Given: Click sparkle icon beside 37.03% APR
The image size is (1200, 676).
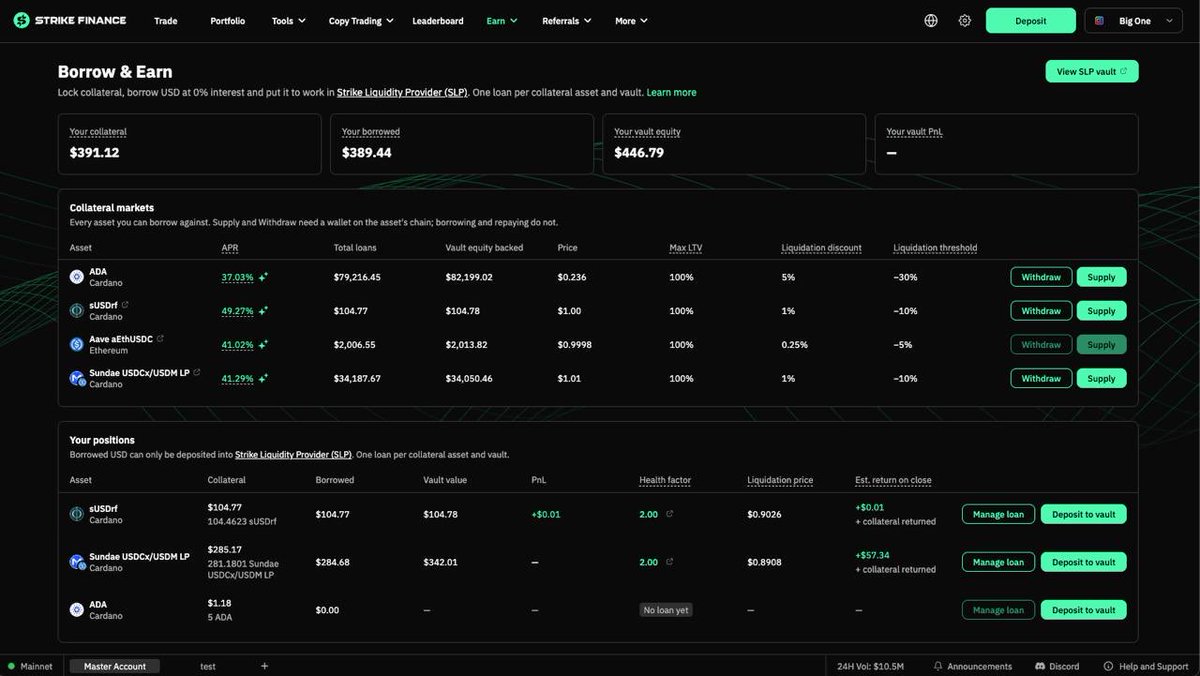Looking at the screenshot, I should tap(263, 277).
